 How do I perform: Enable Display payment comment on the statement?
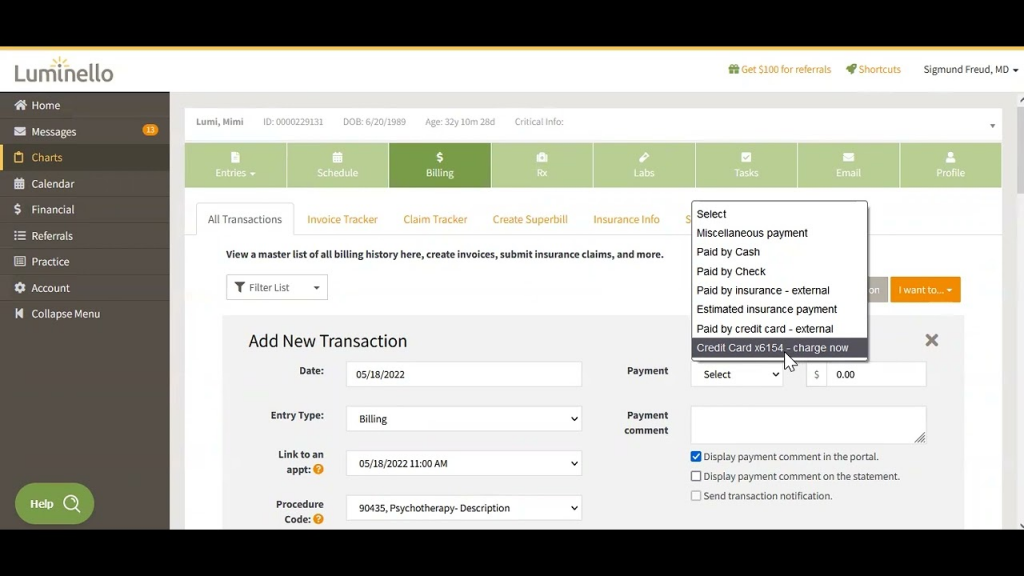pos(696,476)
